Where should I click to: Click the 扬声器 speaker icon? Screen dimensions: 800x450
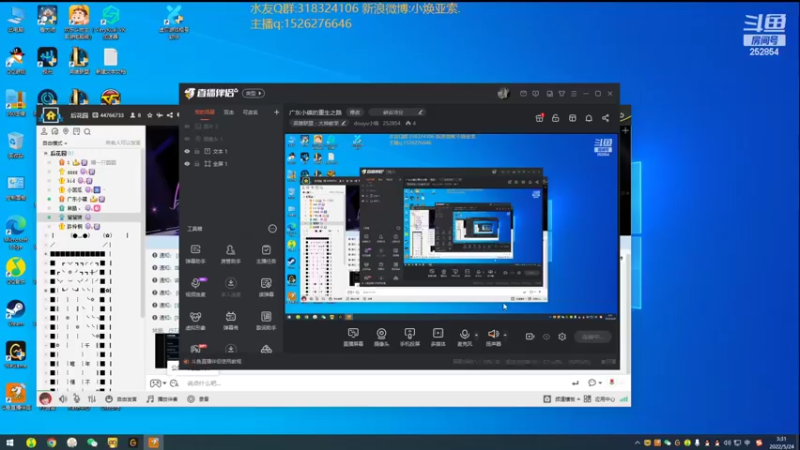click(493, 334)
